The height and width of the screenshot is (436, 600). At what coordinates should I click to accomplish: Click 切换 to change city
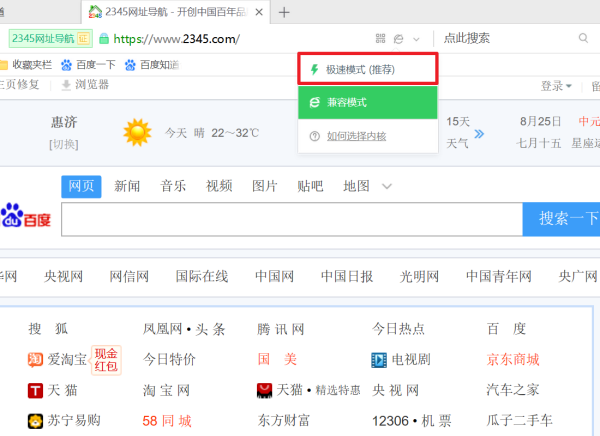pos(64,144)
